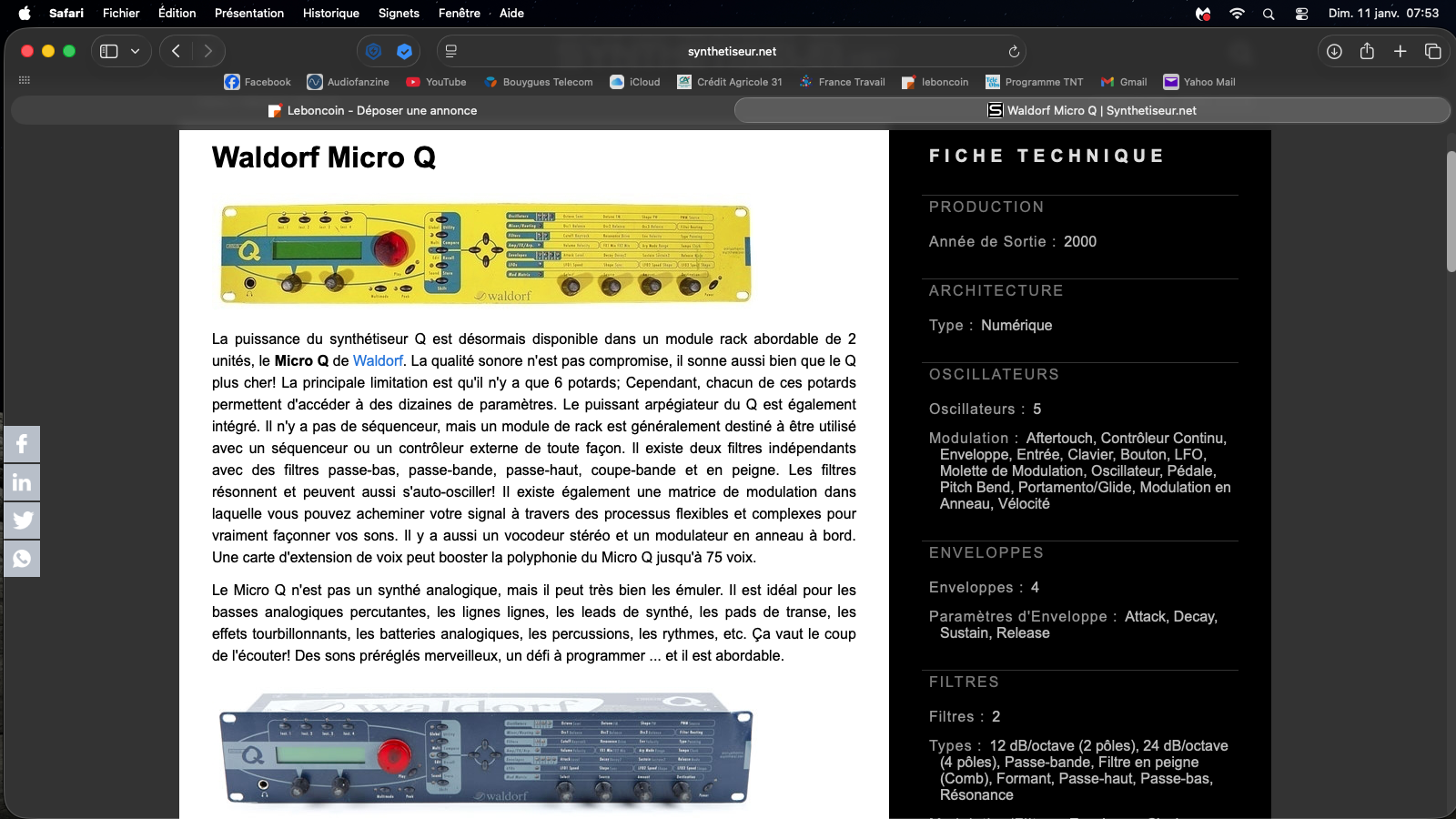Show Safari downloads
The height and width of the screenshot is (819, 1456).
[1334, 51]
